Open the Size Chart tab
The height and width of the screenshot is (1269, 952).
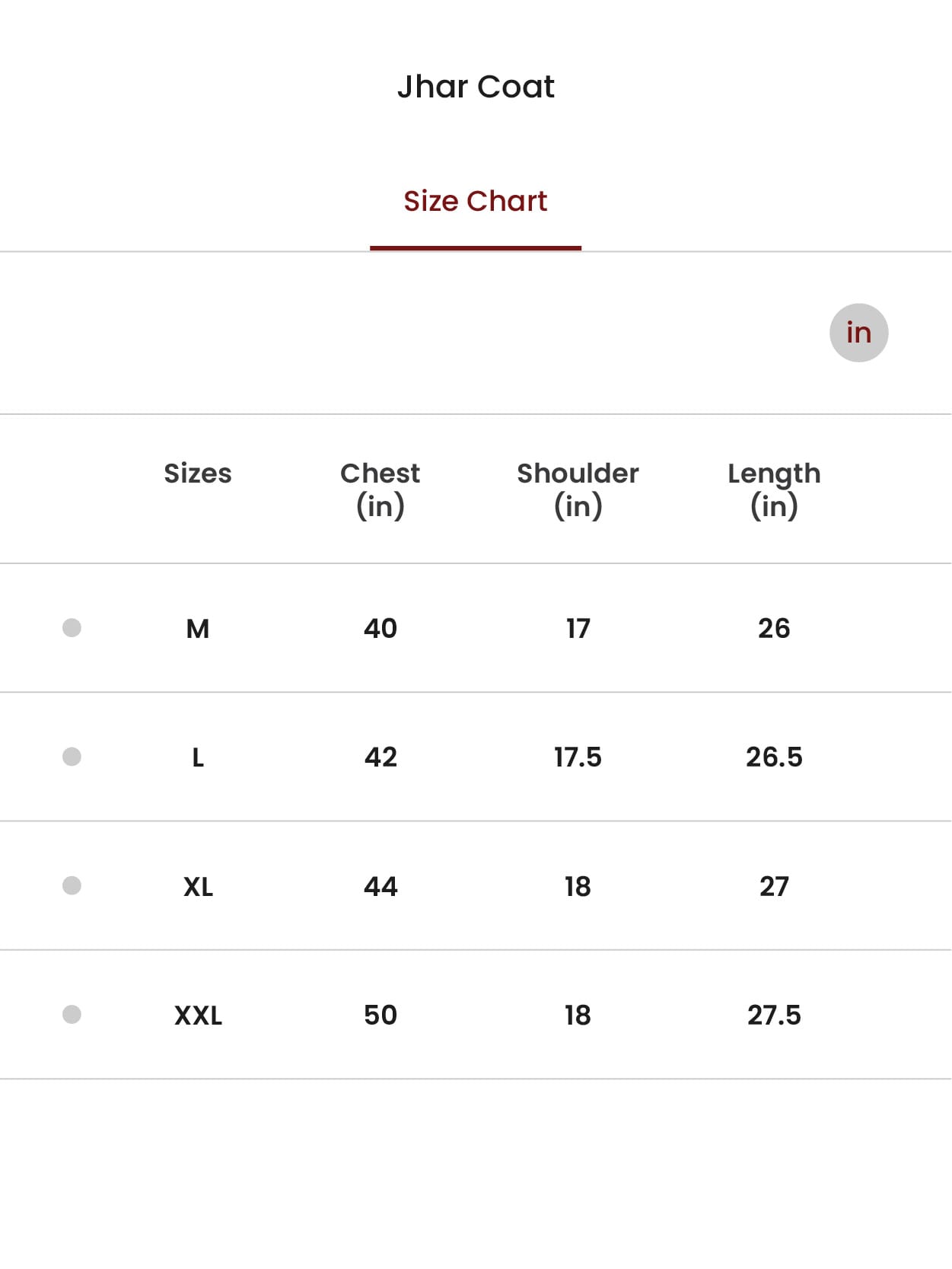pos(475,202)
